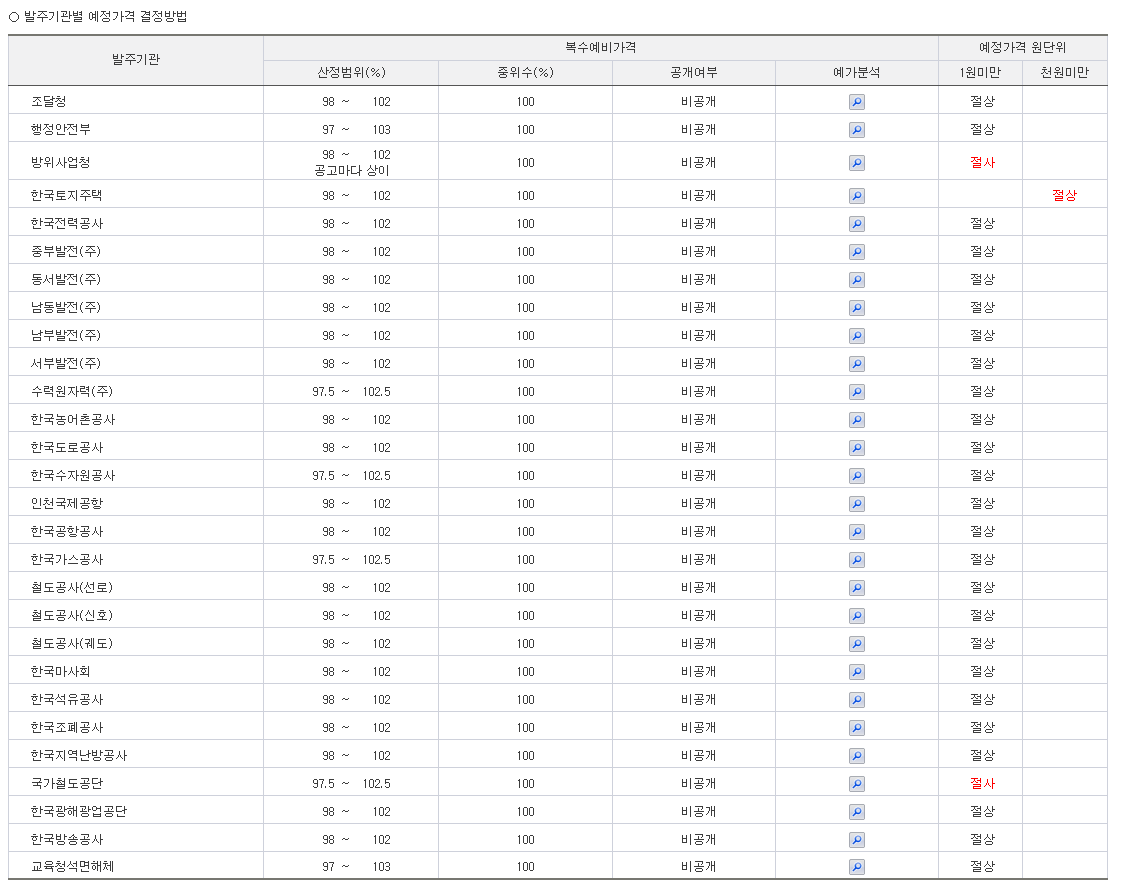This screenshot has height=884, width=1121.
Task: Click the 1원미만 column header
Action: click(980, 72)
